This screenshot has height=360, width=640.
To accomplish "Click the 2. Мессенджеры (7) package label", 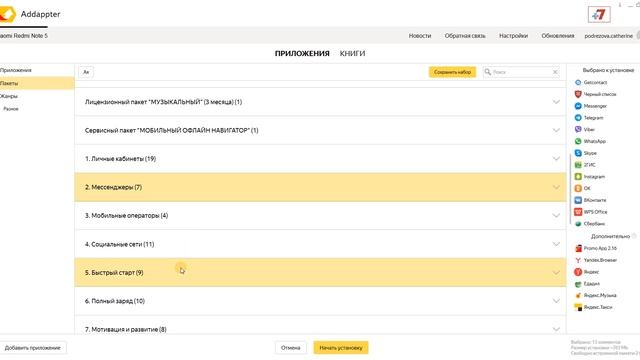I will pyautogui.click(x=113, y=187).
